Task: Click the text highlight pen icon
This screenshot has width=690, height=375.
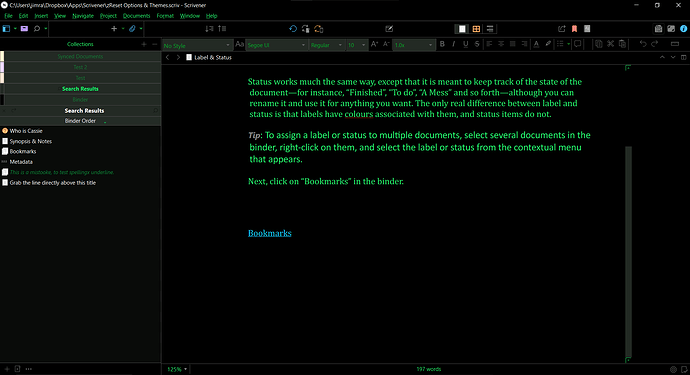Action: click(x=548, y=44)
